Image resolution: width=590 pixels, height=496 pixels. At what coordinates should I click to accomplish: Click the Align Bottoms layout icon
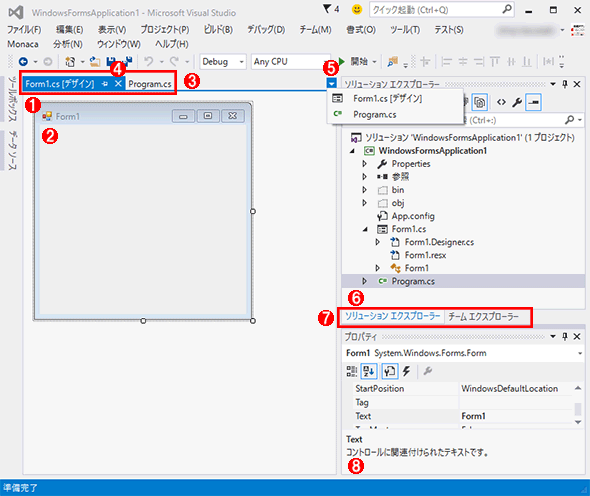(x=527, y=62)
